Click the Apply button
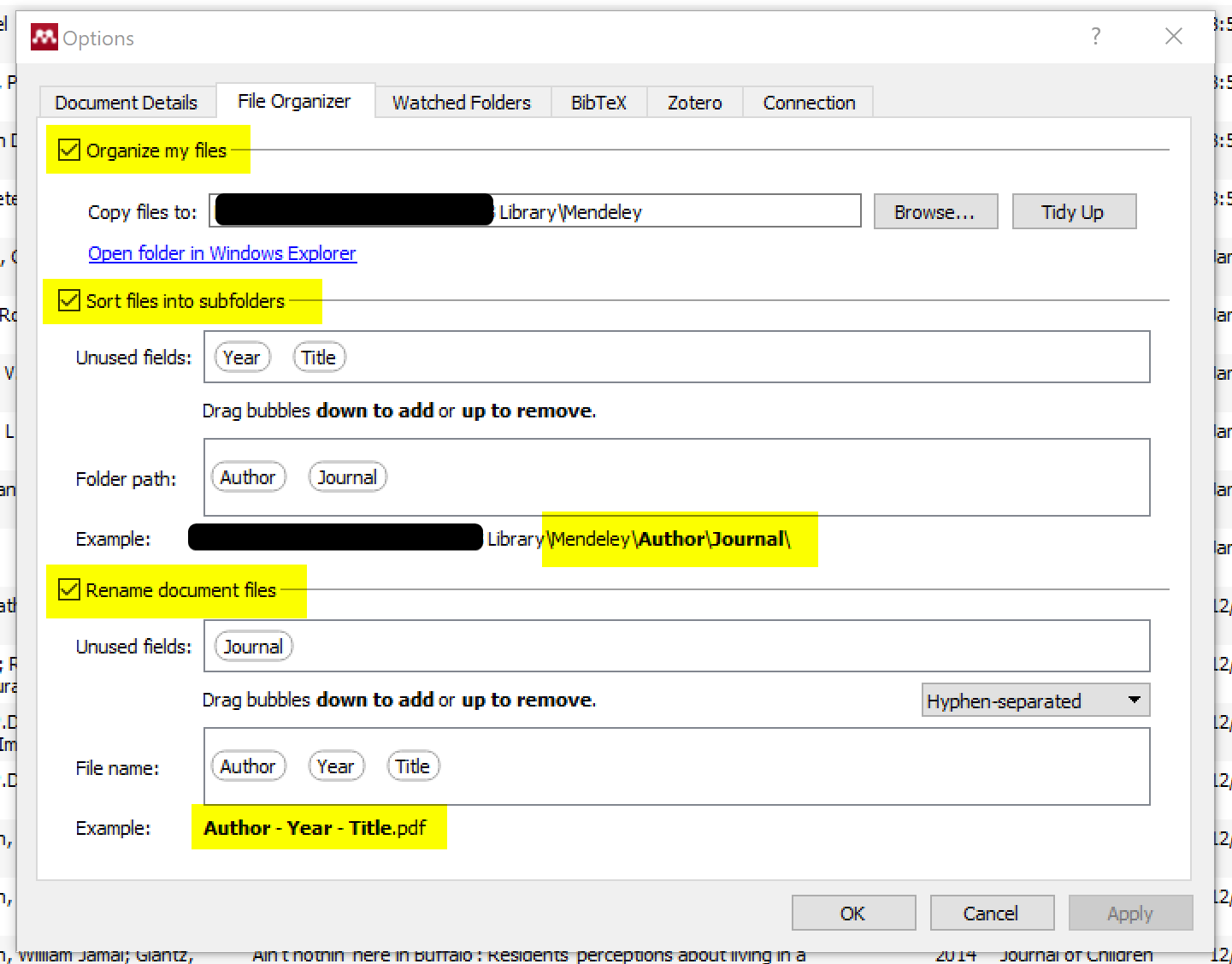The width and height of the screenshot is (1232, 964). click(x=1130, y=913)
